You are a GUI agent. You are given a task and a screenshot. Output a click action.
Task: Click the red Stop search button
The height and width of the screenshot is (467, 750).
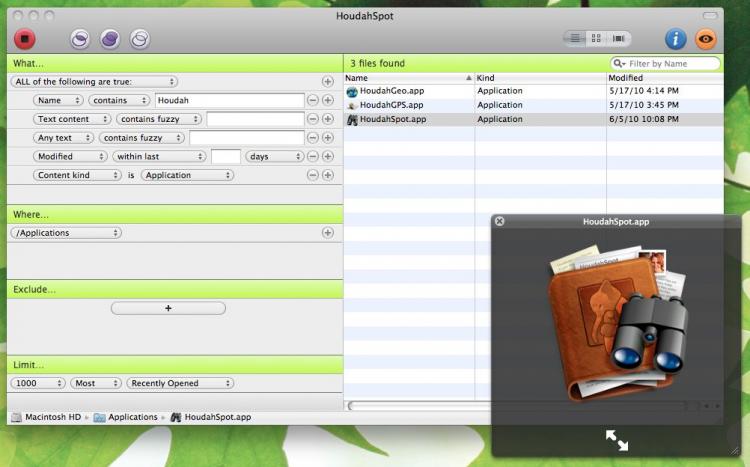click(x=25, y=39)
